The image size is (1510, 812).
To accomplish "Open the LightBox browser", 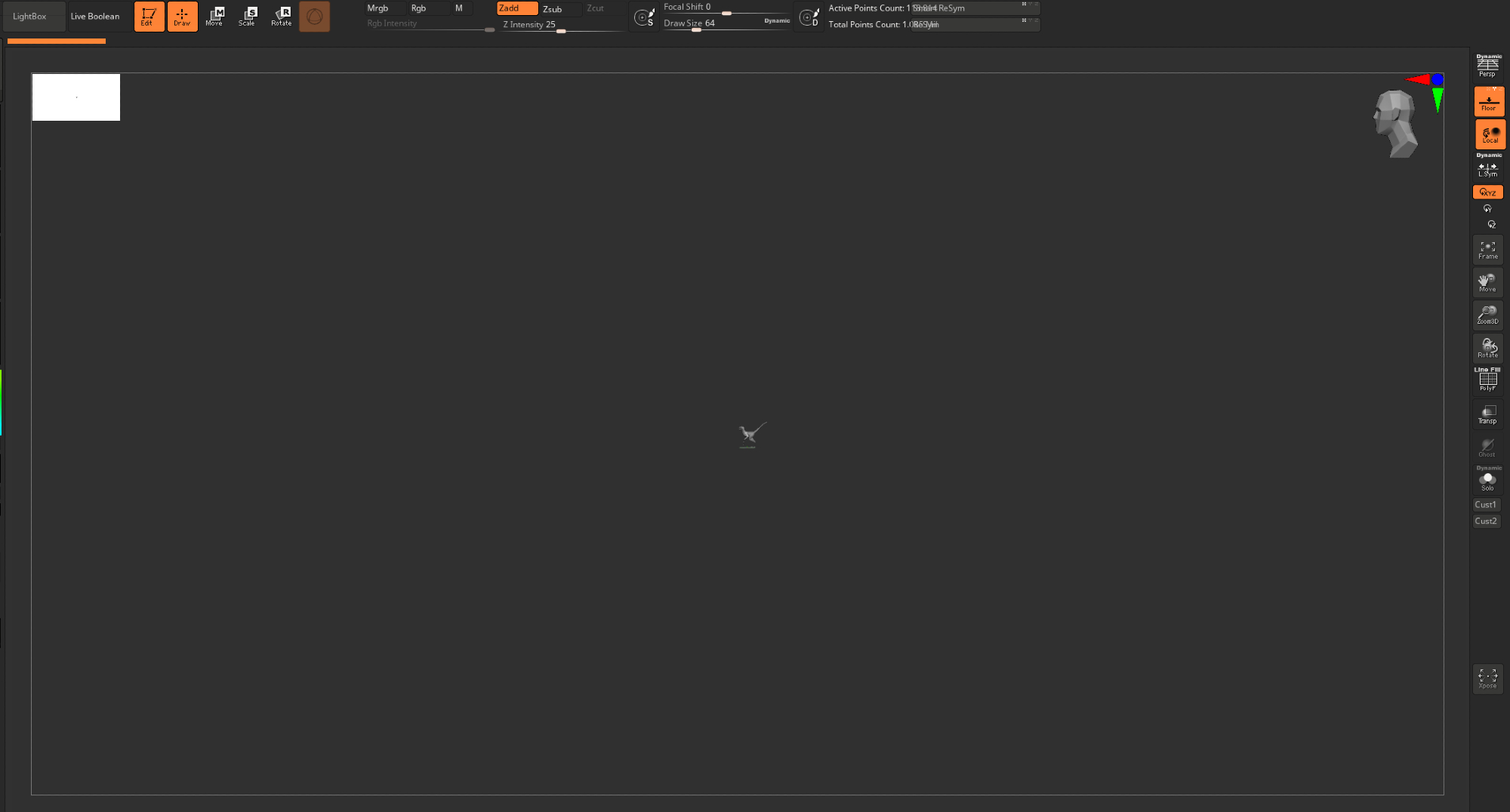I will click(x=34, y=16).
